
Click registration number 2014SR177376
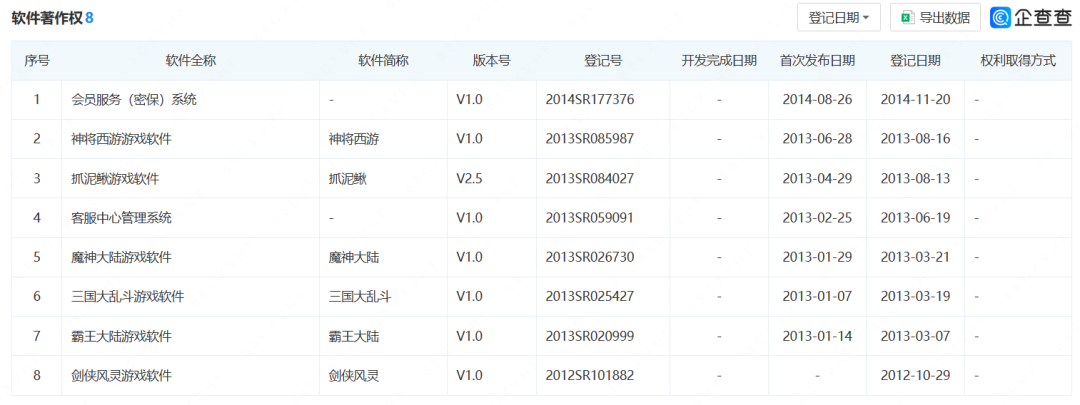590,100
